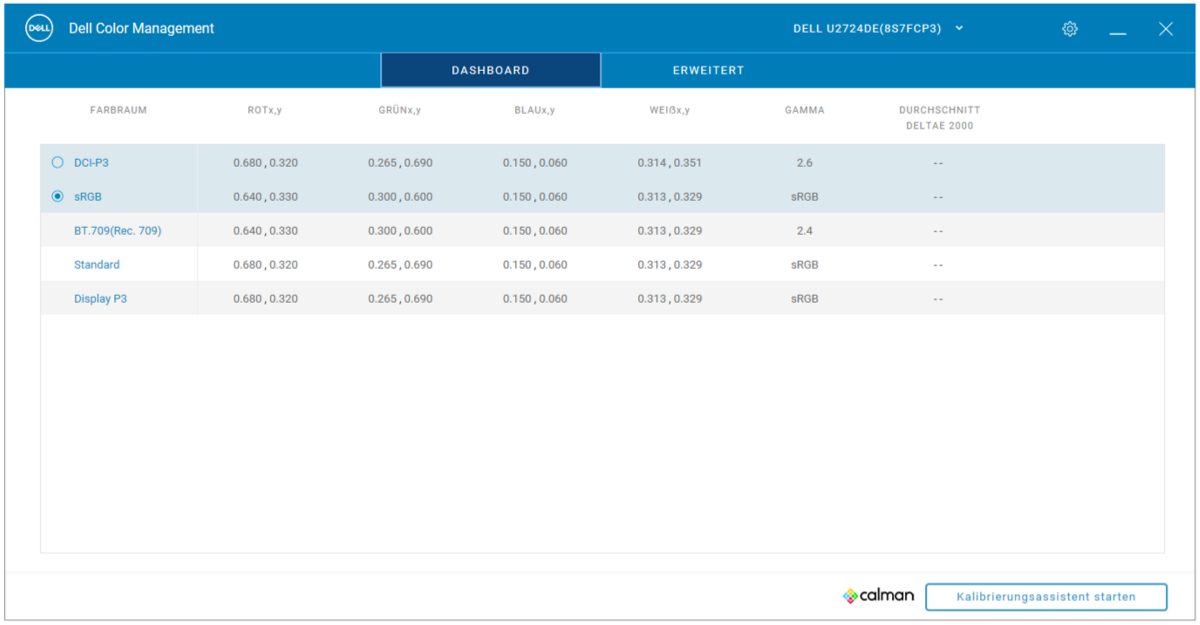The height and width of the screenshot is (625, 1200).
Task: Switch to the Dashboard tab
Action: [x=490, y=71]
